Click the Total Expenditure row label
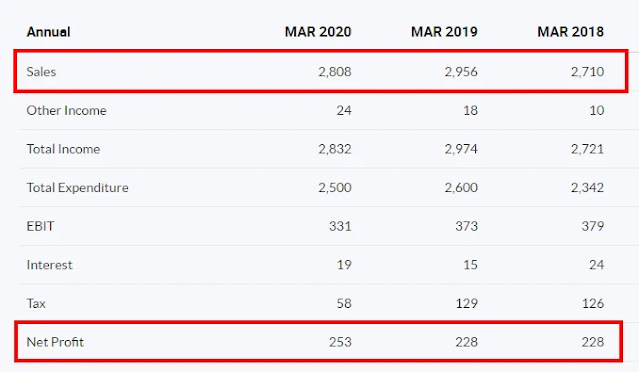Viewport: 639px width, 372px height. pyautogui.click(x=77, y=188)
